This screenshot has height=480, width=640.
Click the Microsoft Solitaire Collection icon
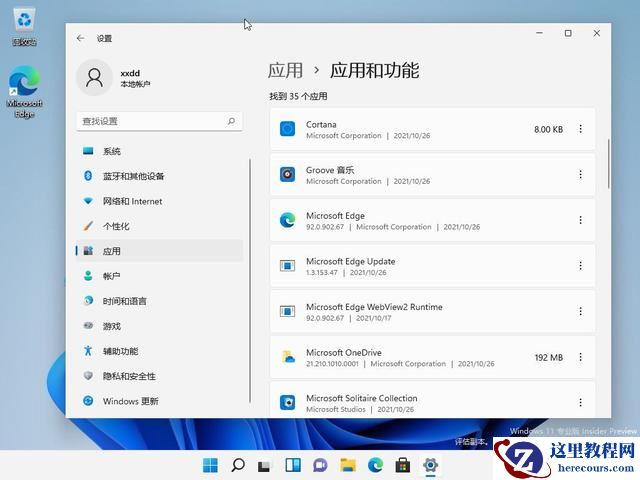287,403
